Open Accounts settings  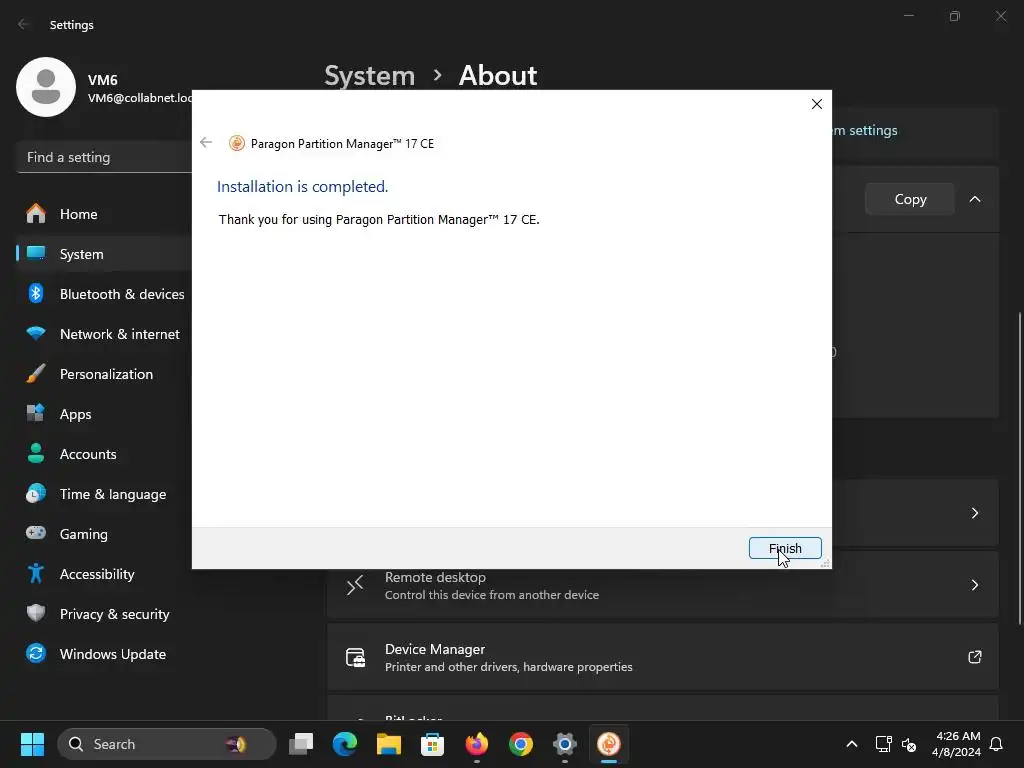point(104,454)
